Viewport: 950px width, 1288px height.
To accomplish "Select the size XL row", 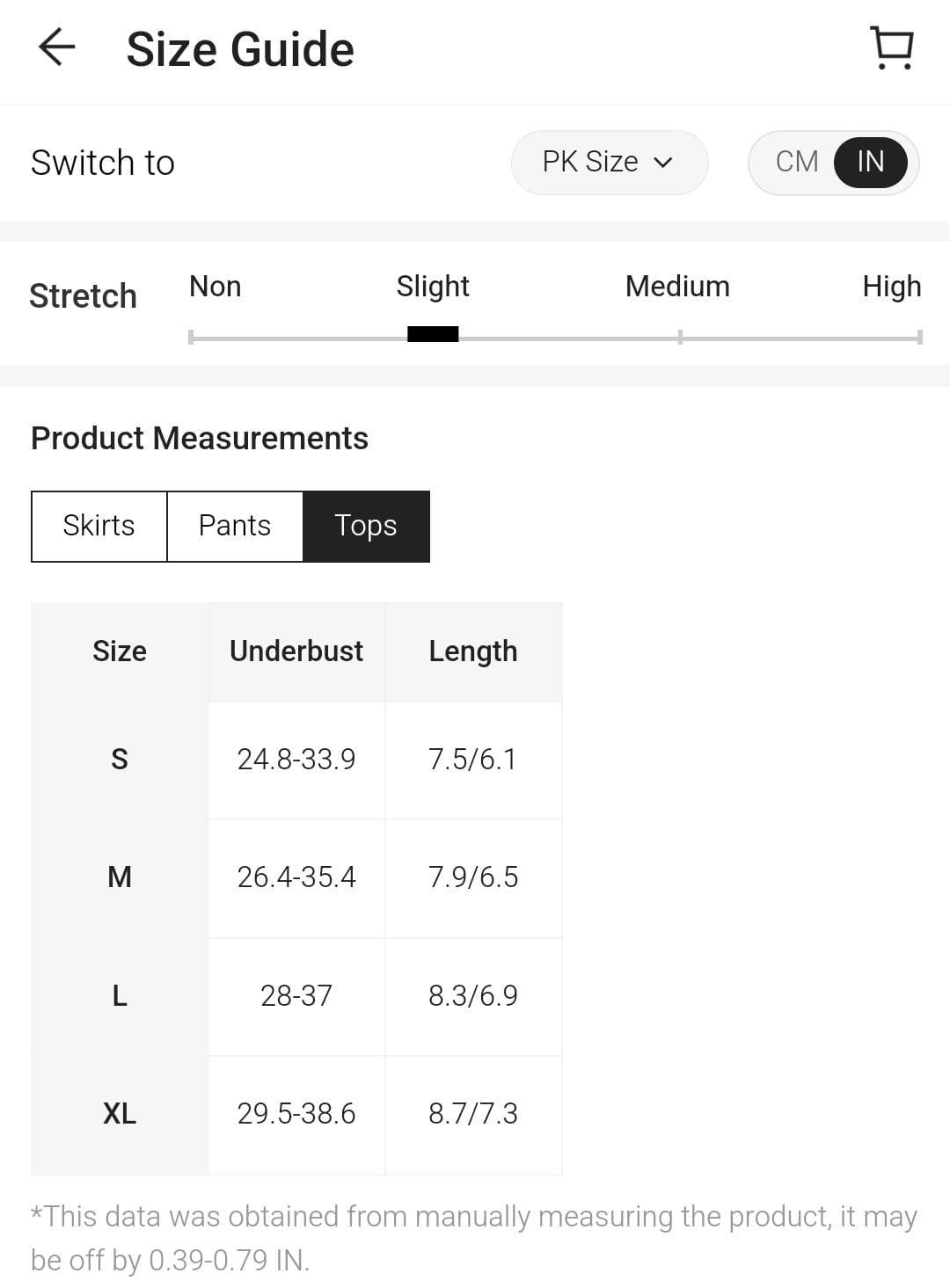I will 120,1114.
